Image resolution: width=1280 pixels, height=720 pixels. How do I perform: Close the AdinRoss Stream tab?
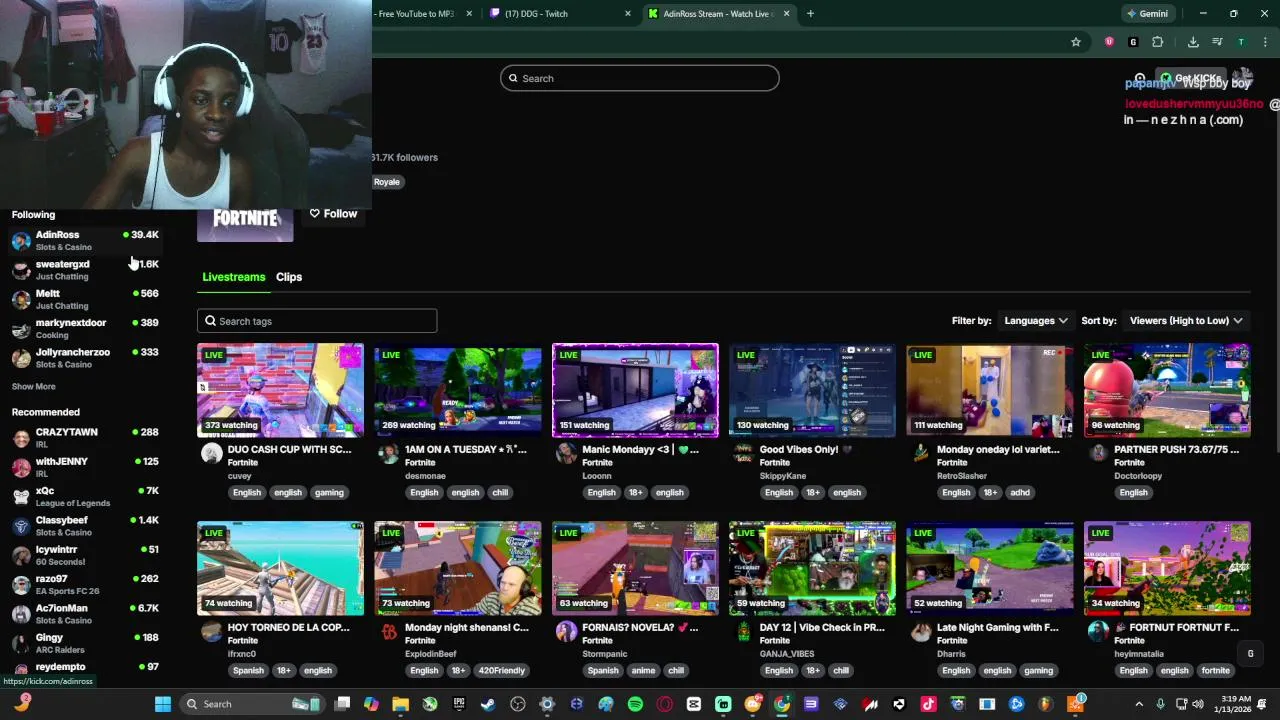click(x=786, y=14)
